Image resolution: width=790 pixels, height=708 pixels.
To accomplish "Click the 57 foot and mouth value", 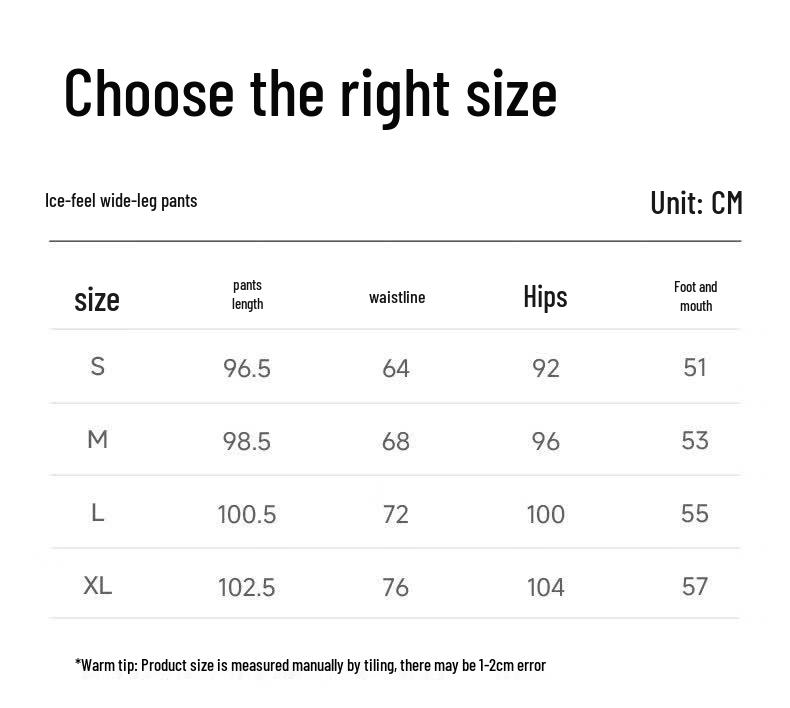I will (695, 587).
